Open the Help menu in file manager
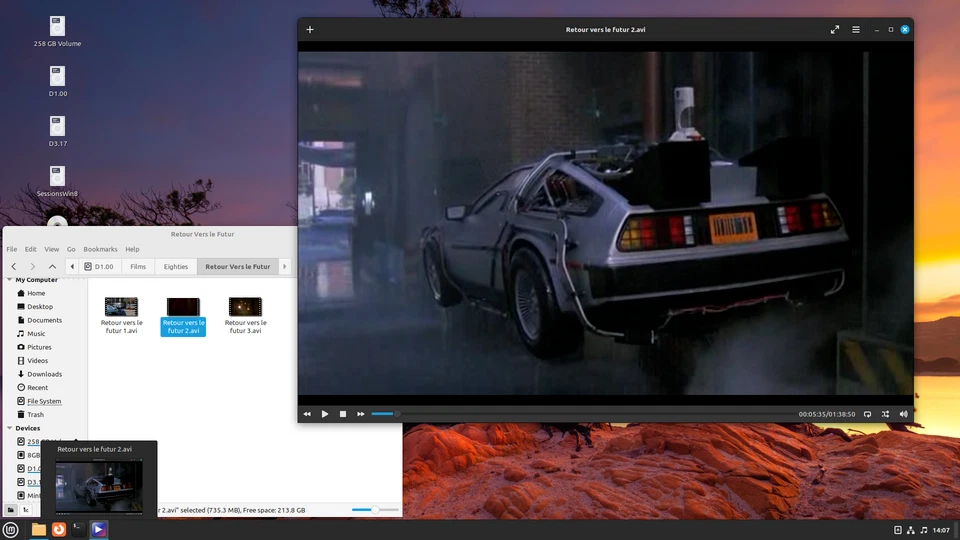Viewport: 960px width, 540px height. (x=132, y=249)
